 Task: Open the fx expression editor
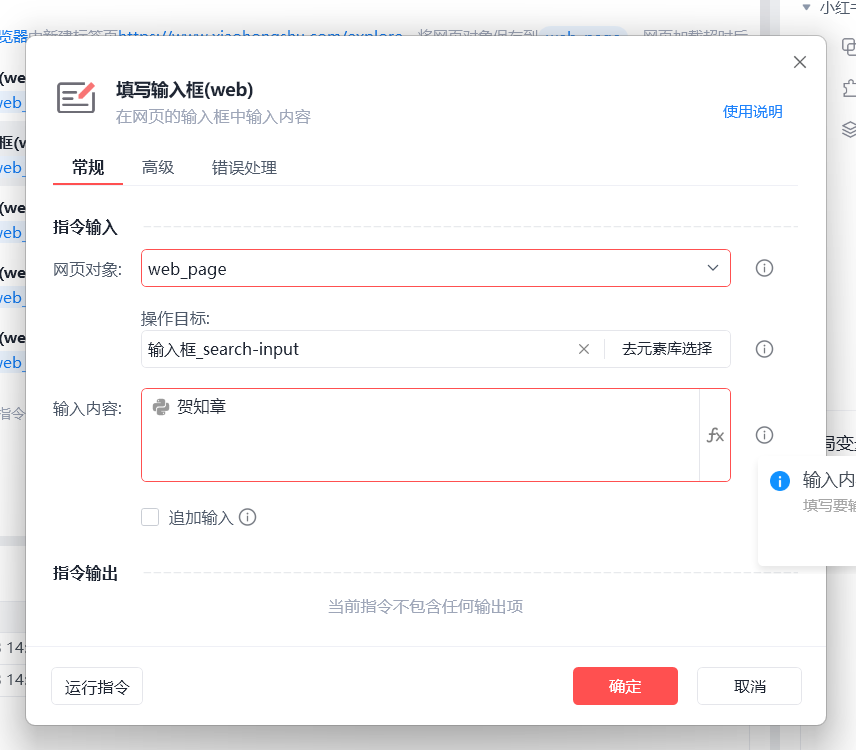click(715, 435)
